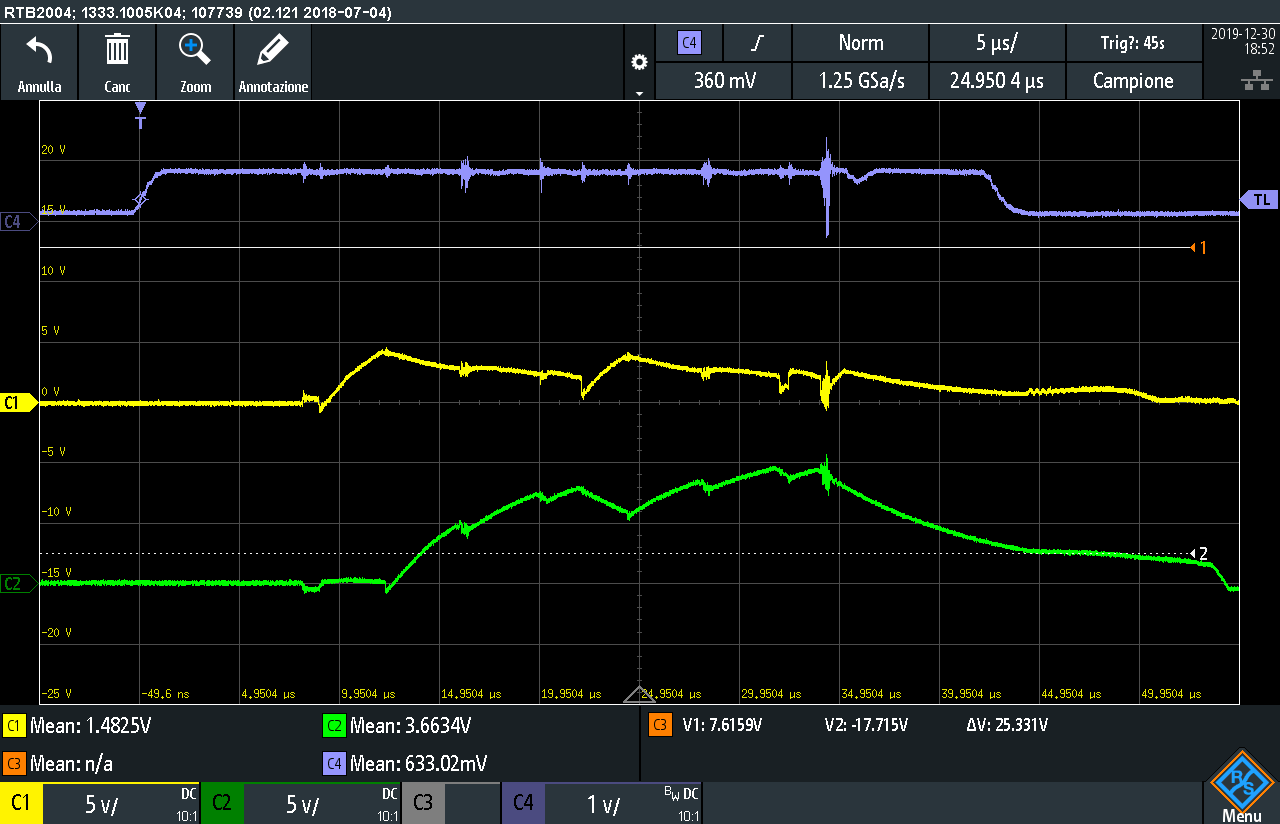The width and height of the screenshot is (1280, 824).
Task: Click the C3 orange cursor source badge
Action: [660, 725]
